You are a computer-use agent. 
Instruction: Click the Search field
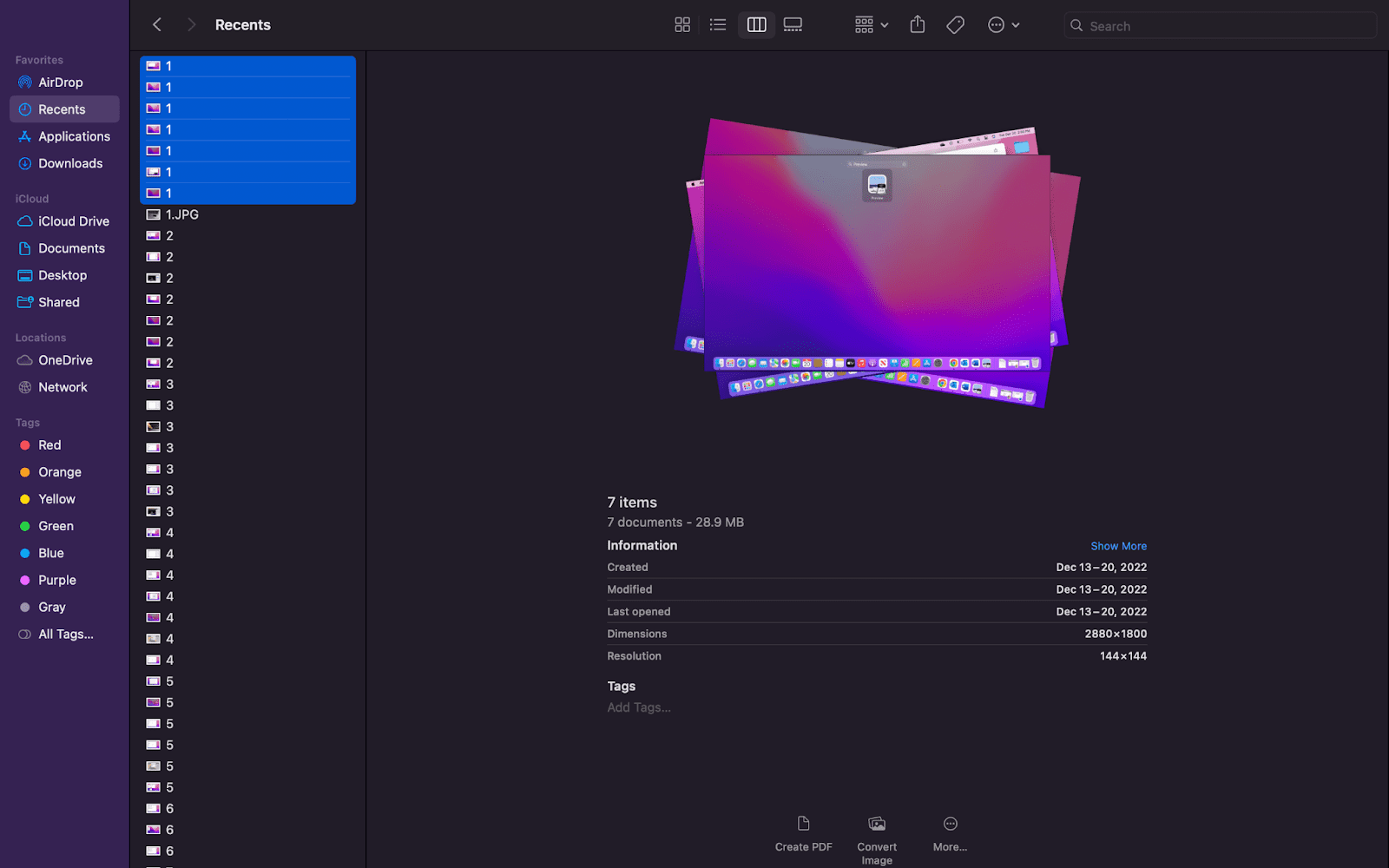1220,26
